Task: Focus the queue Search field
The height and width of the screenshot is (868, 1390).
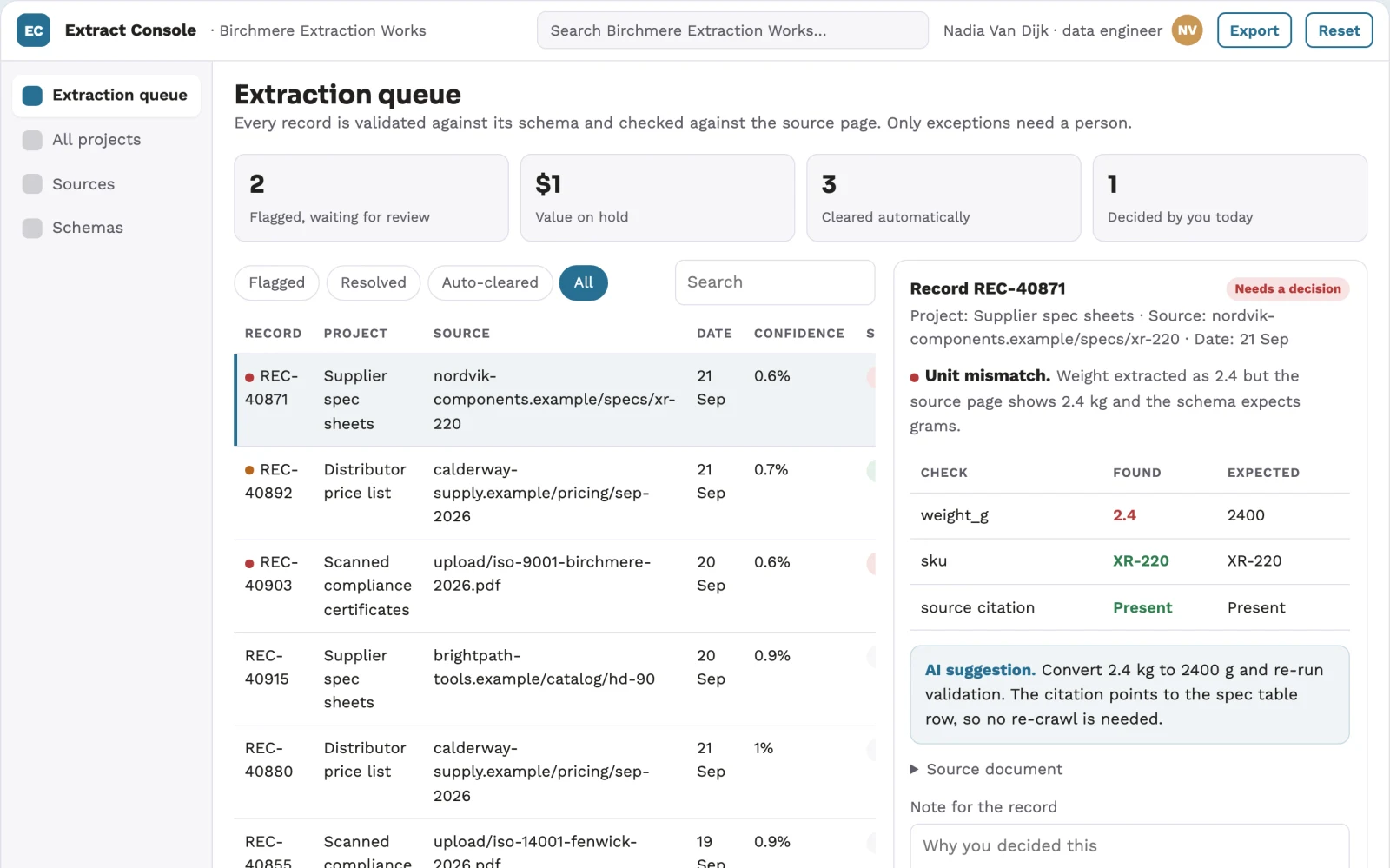Action: click(x=774, y=282)
